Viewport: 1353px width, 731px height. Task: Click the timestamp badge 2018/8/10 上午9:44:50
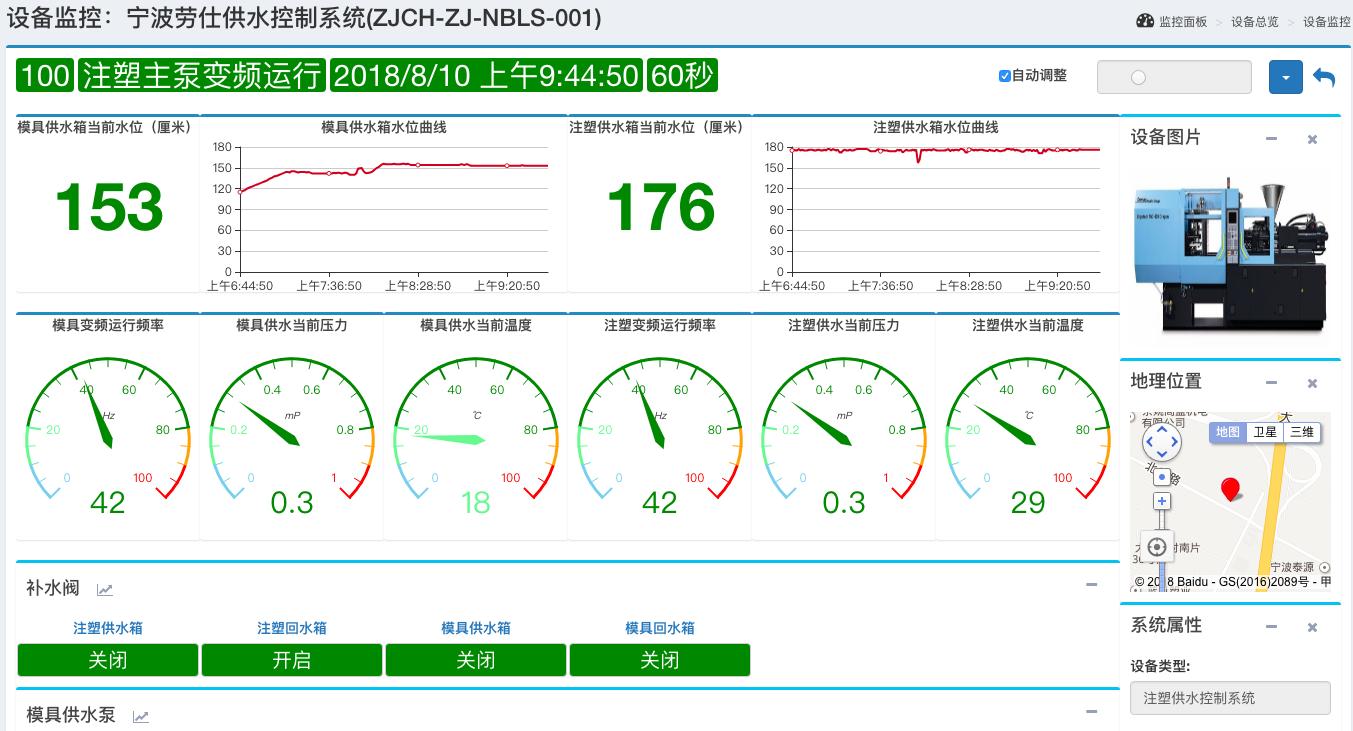486,76
